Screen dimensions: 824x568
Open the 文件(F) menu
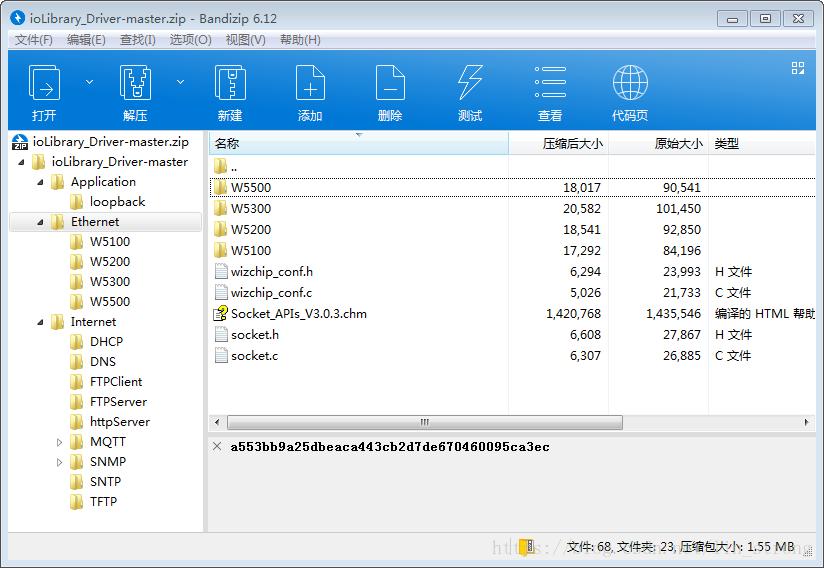pos(34,40)
